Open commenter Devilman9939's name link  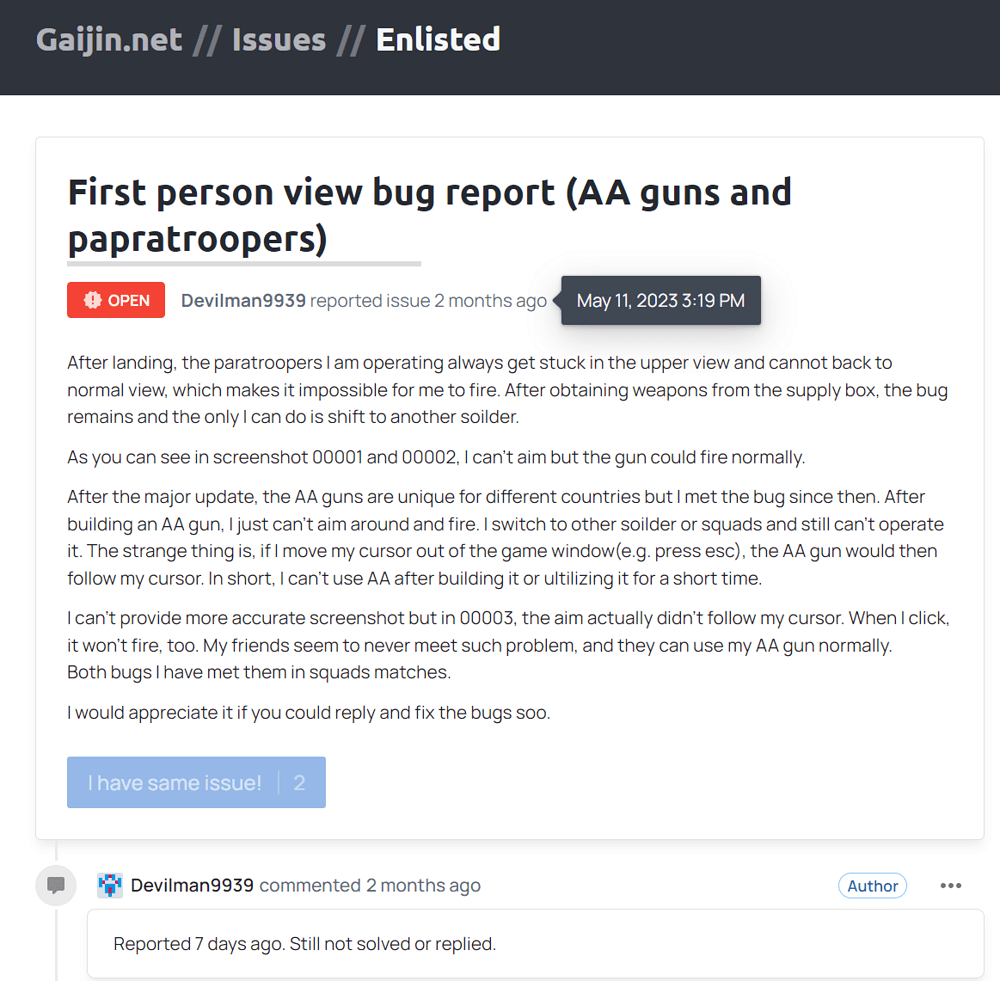click(x=192, y=885)
